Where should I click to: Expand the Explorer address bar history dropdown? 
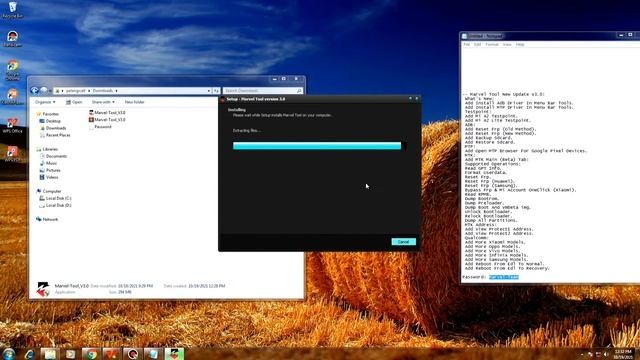209,91
